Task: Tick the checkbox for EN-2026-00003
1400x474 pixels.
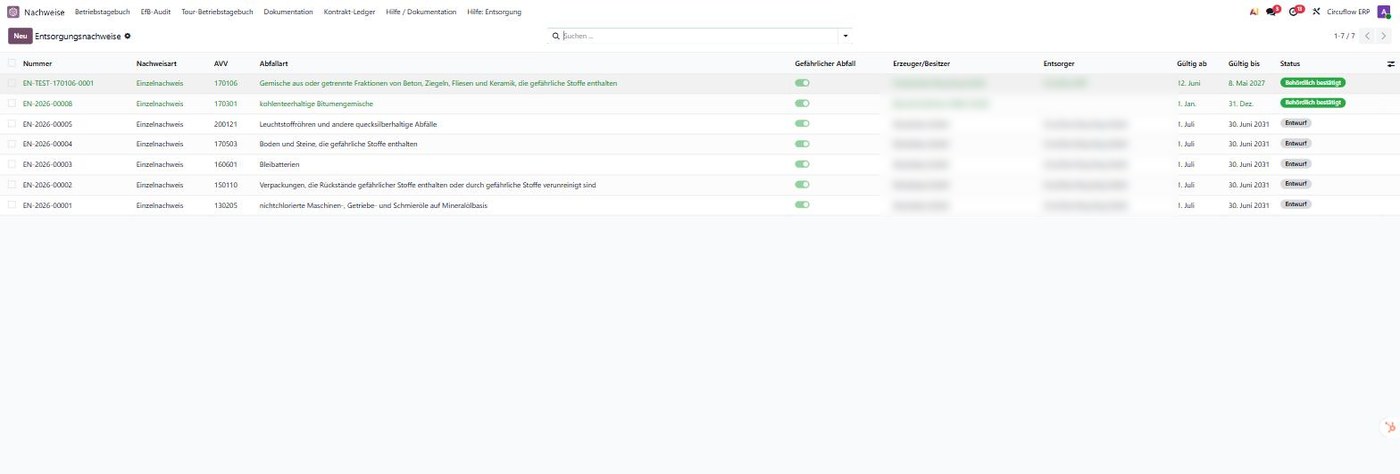Action: coord(12,164)
